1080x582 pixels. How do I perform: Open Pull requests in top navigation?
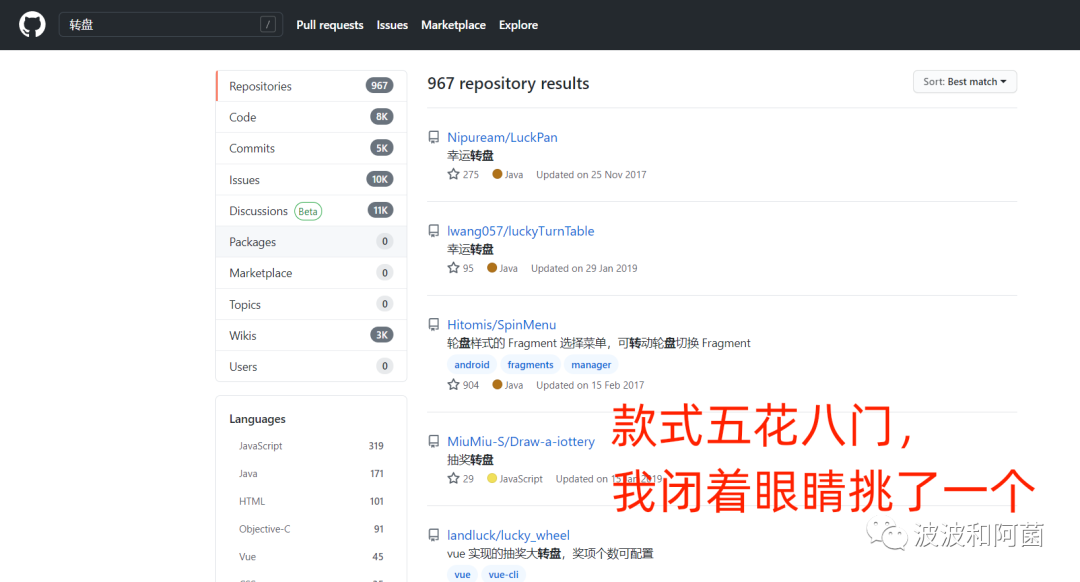point(329,25)
